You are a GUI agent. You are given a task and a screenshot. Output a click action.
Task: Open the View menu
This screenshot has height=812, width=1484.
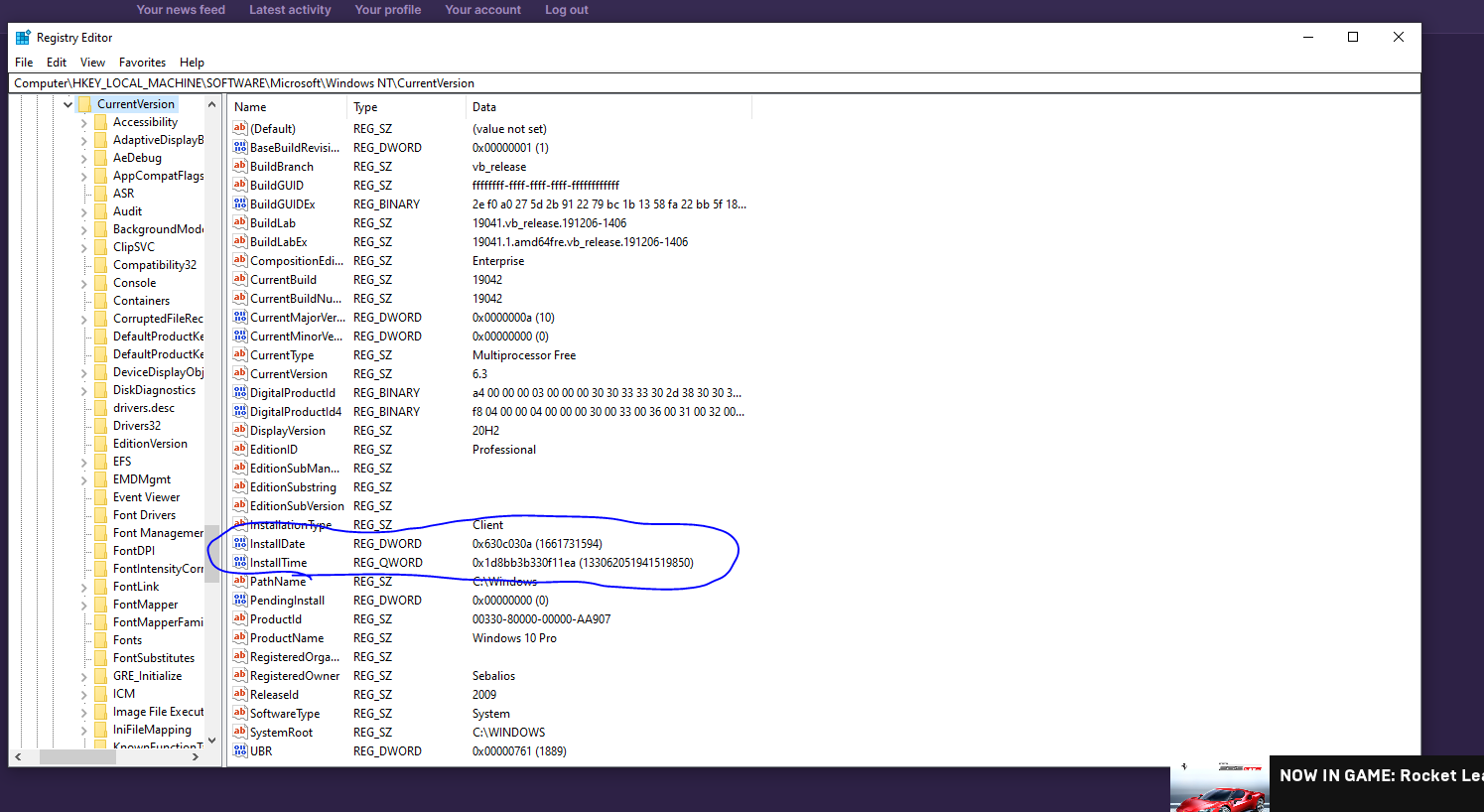pos(92,62)
